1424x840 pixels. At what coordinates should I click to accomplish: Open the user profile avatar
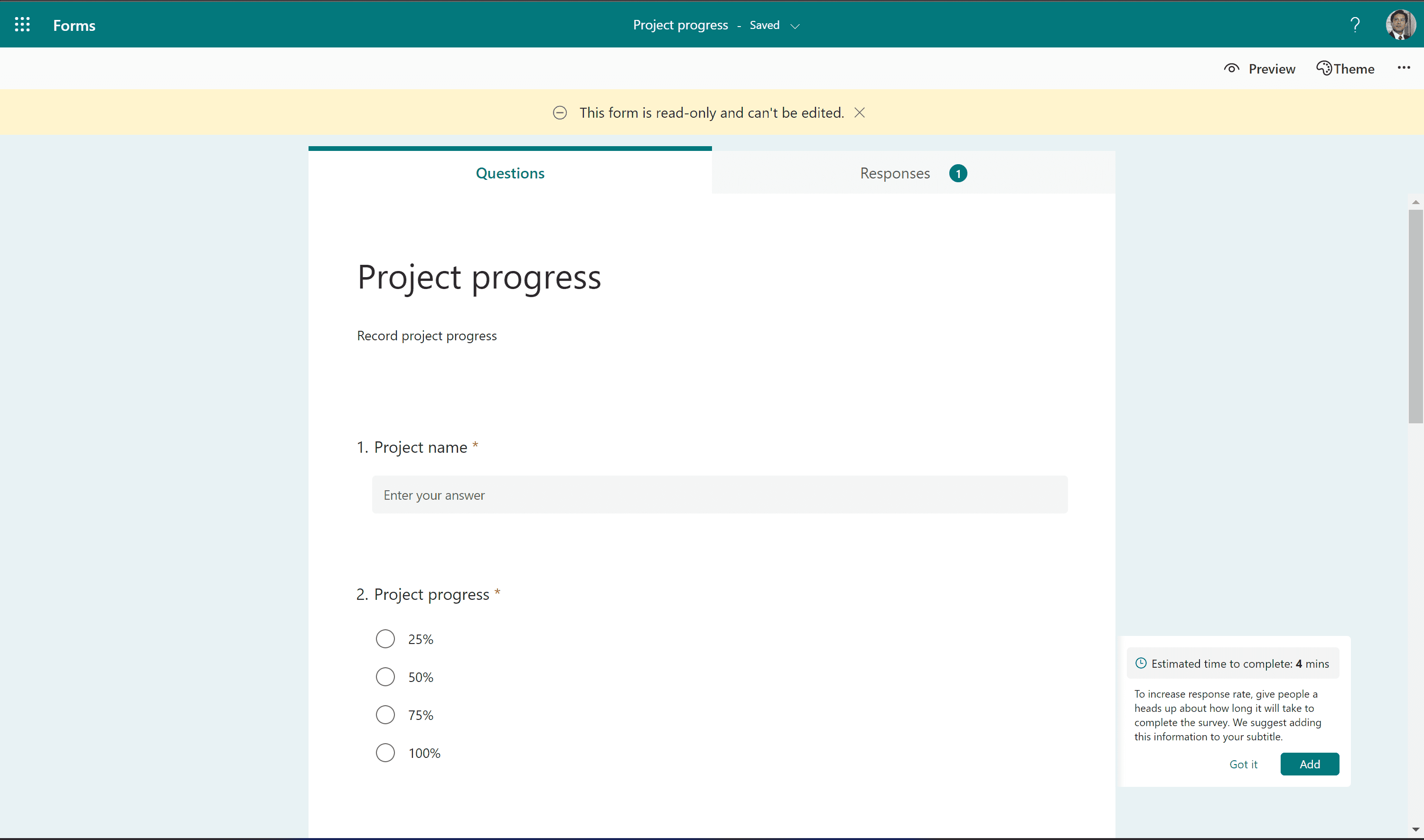pyautogui.click(x=1400, y=25)
